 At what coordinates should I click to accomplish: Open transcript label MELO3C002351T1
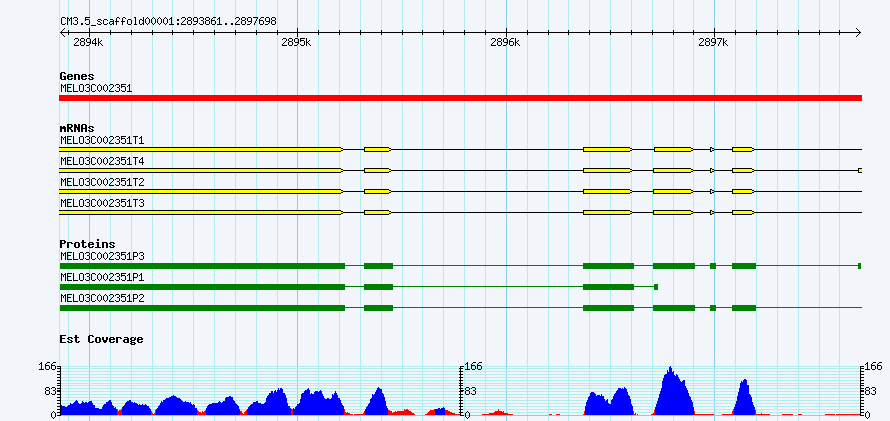102,140
